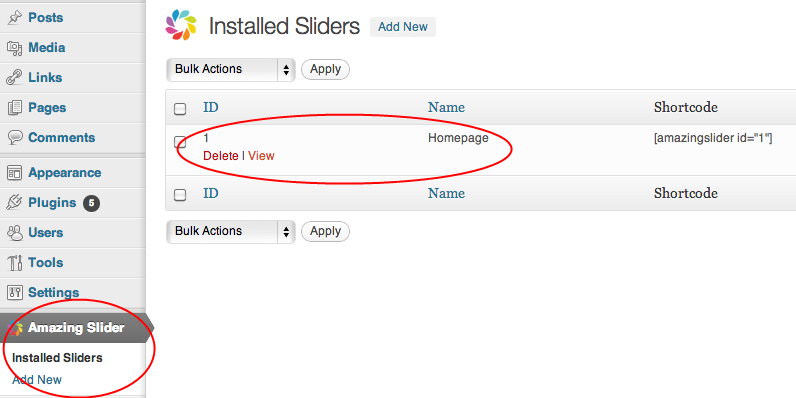796x398 pixels.
Task: Click the Posts pushpin icon
Action: pyautogui.click(x=14, y=18)
